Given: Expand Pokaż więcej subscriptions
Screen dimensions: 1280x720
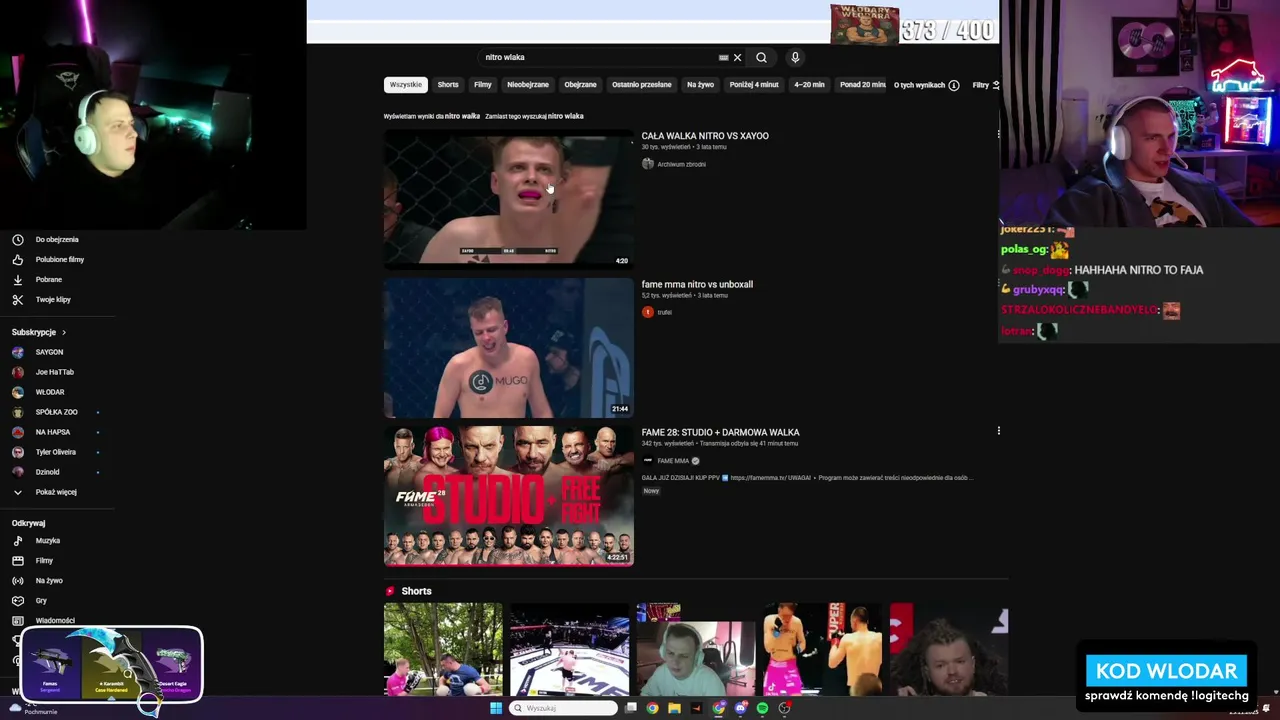Looking at the screenshot, I should (x=45, y=492).
